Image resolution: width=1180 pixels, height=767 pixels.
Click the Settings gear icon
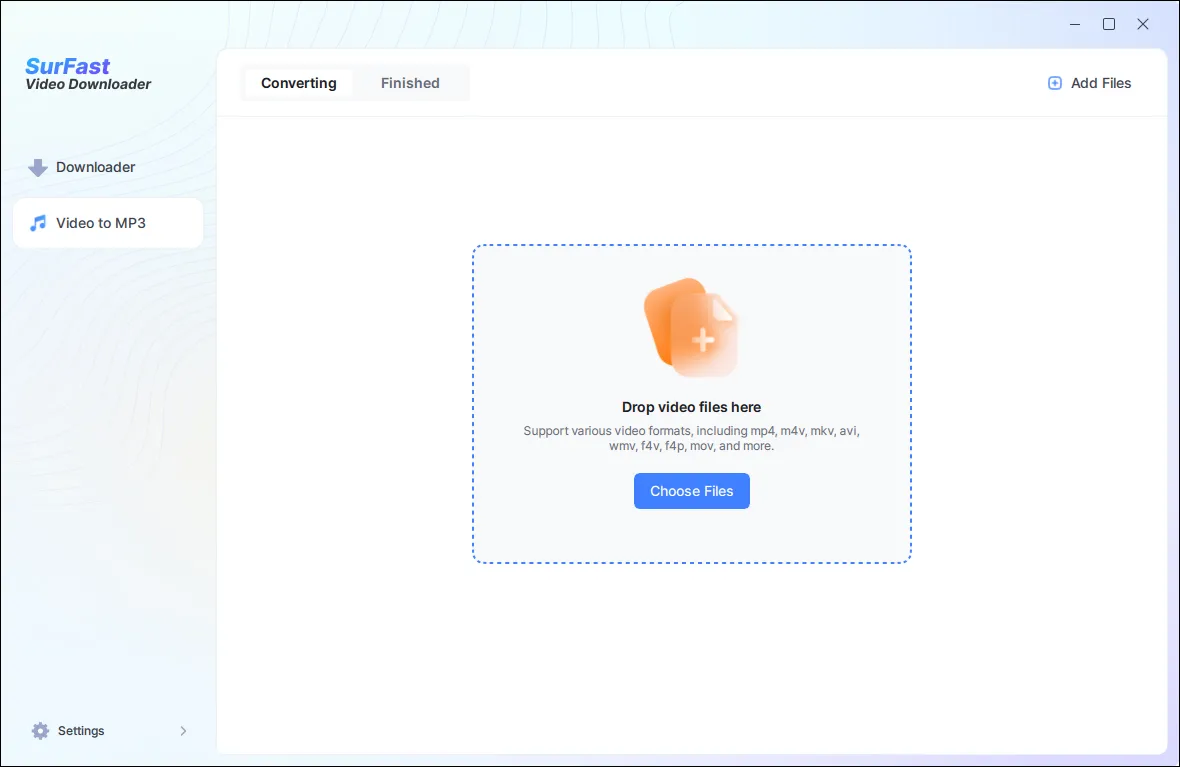pyautogui.click(x=40, y=731)
